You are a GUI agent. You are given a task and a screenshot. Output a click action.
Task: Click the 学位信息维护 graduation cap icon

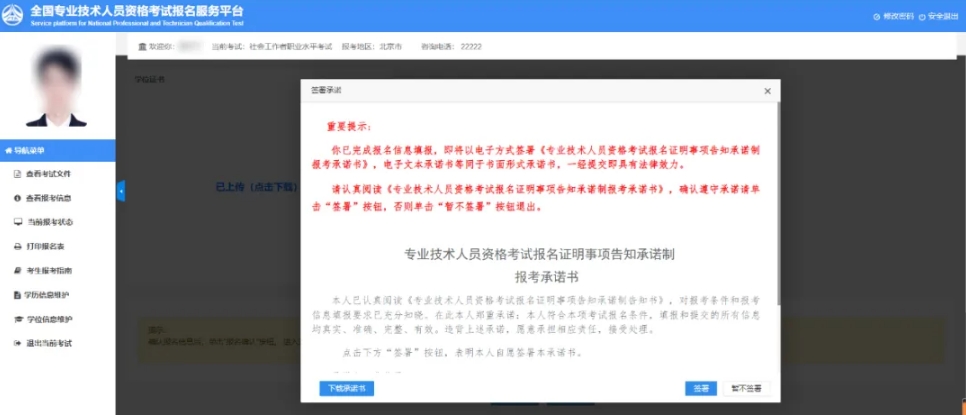click(x=17, y=319)
